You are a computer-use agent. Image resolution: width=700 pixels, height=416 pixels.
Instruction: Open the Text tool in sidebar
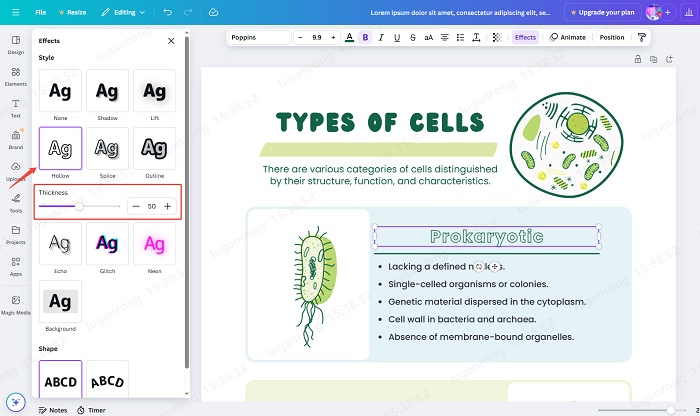(16, 107)
